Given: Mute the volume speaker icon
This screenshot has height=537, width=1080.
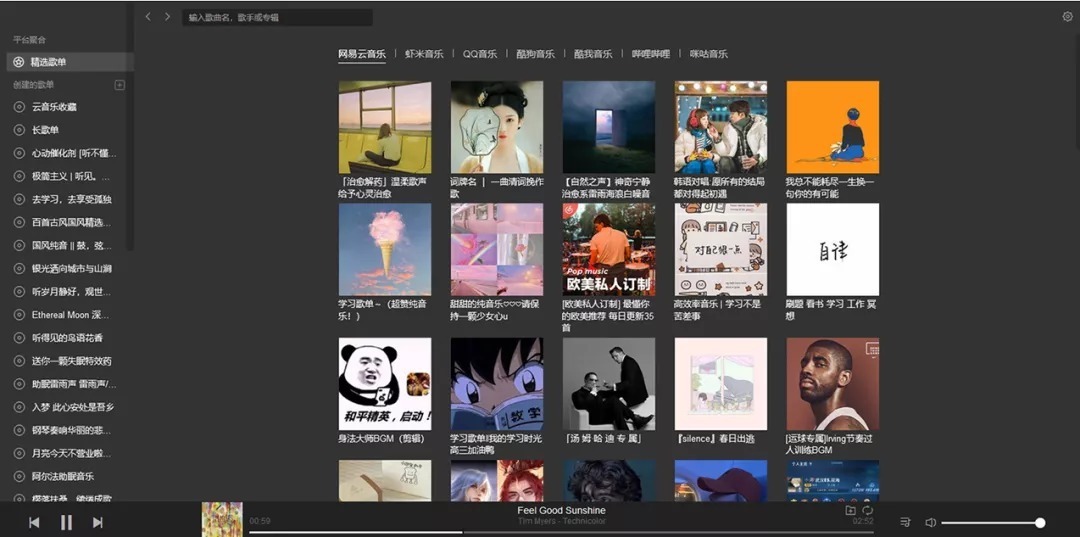Looking at the screenshot, I should [930, 522].
